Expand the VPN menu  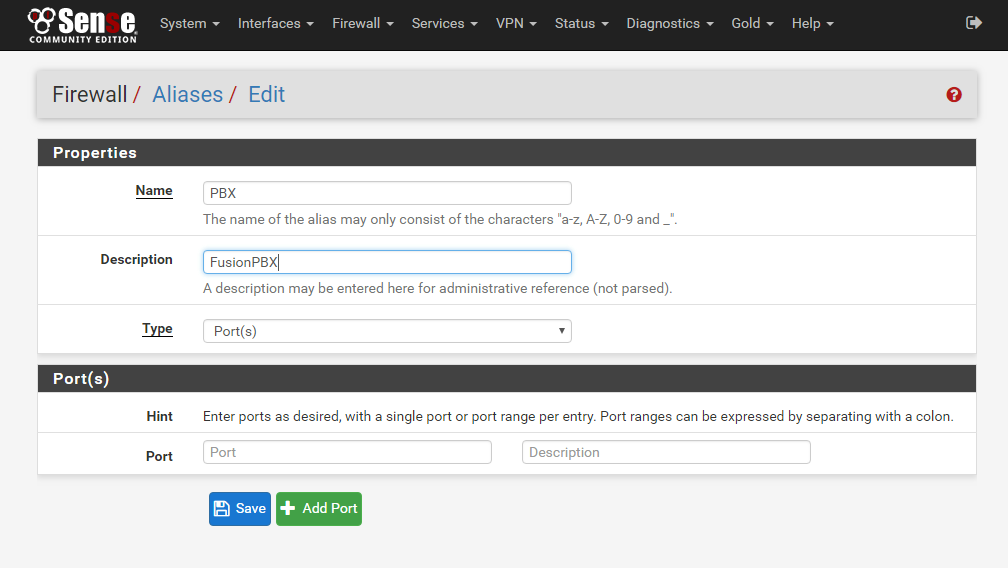point(516,23)
